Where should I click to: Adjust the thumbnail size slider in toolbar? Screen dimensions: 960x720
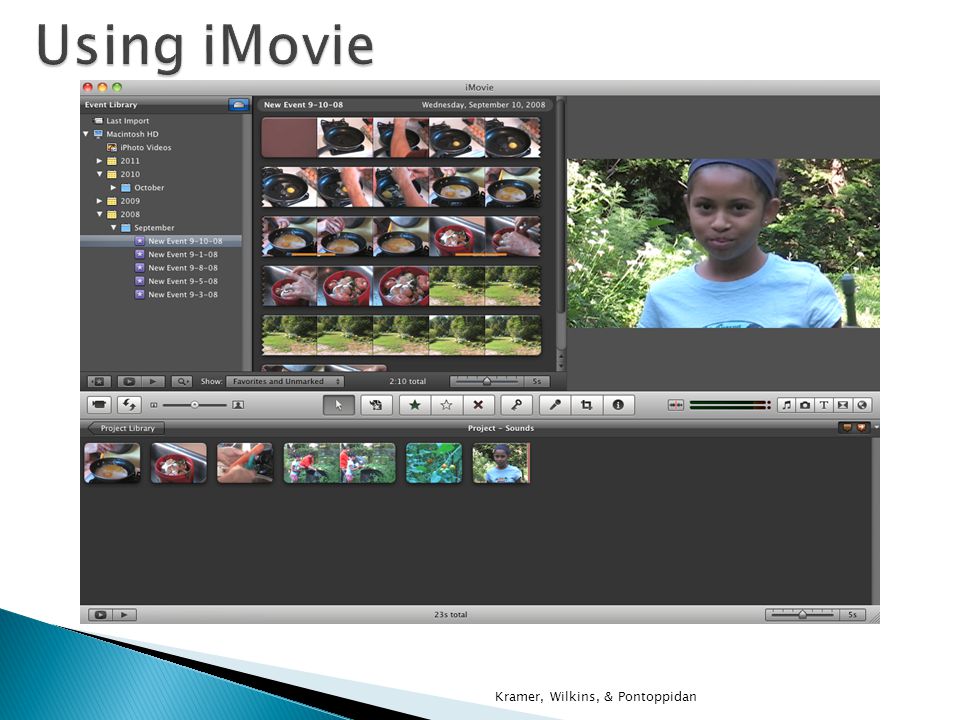(x=194, y=405)
